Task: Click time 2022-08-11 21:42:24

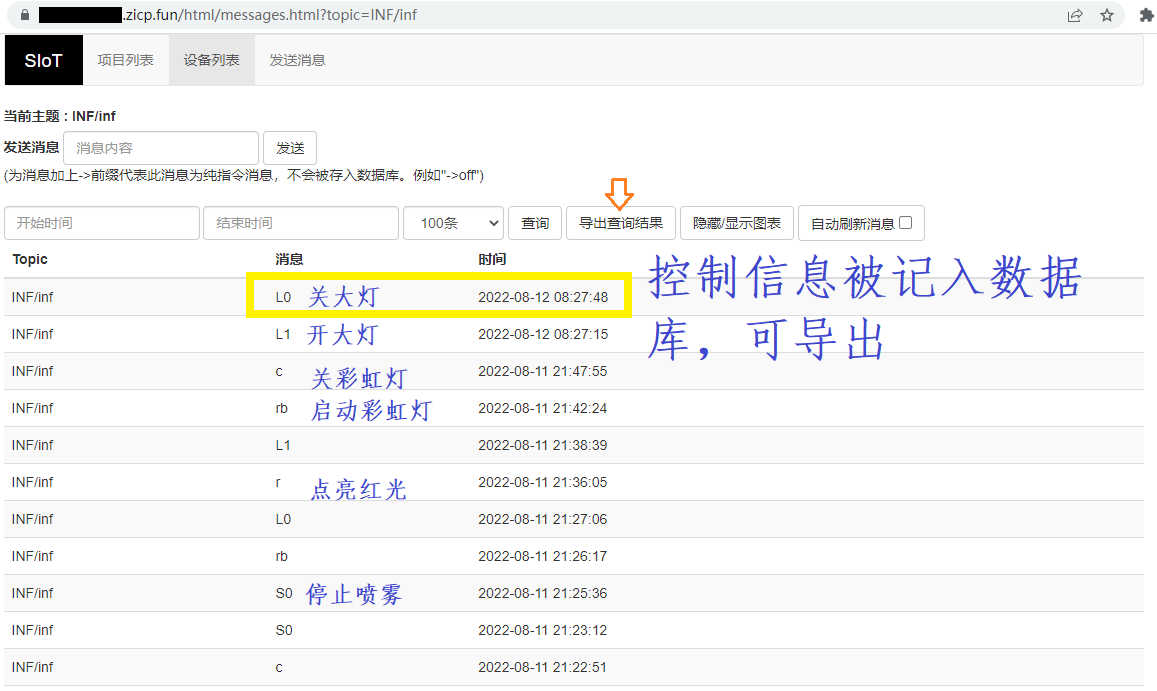Action: click(x=542, y=408)
